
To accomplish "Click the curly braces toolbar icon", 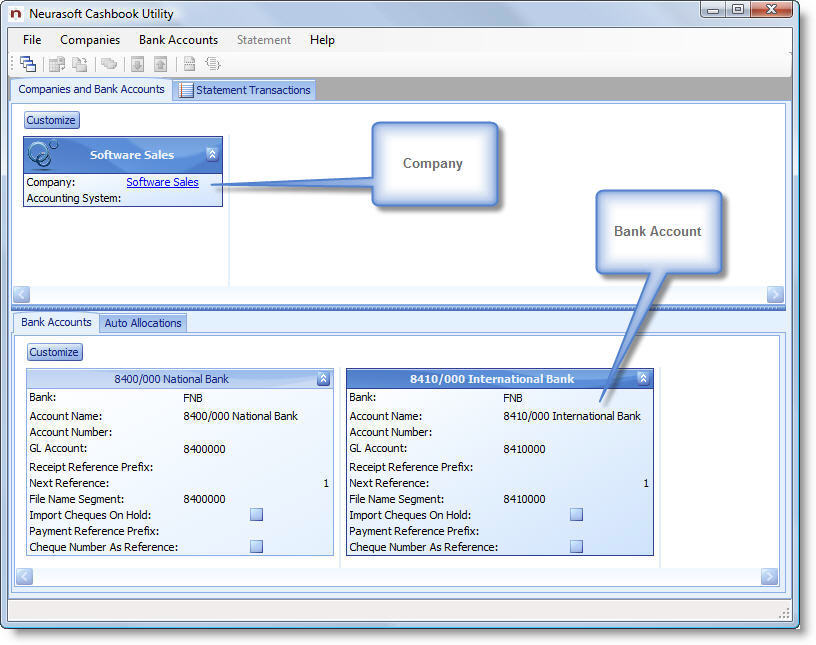I will click(x=213, y=64).
